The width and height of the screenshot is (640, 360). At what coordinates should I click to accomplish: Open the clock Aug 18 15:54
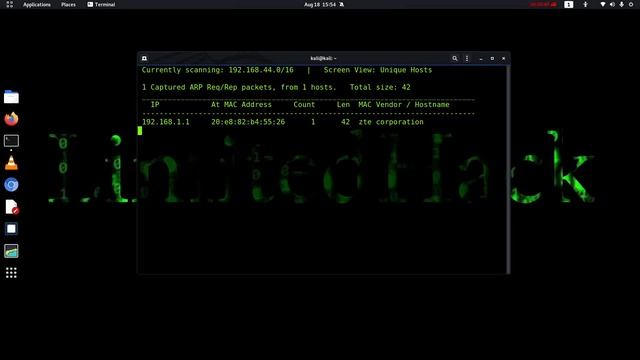(320, 4)
